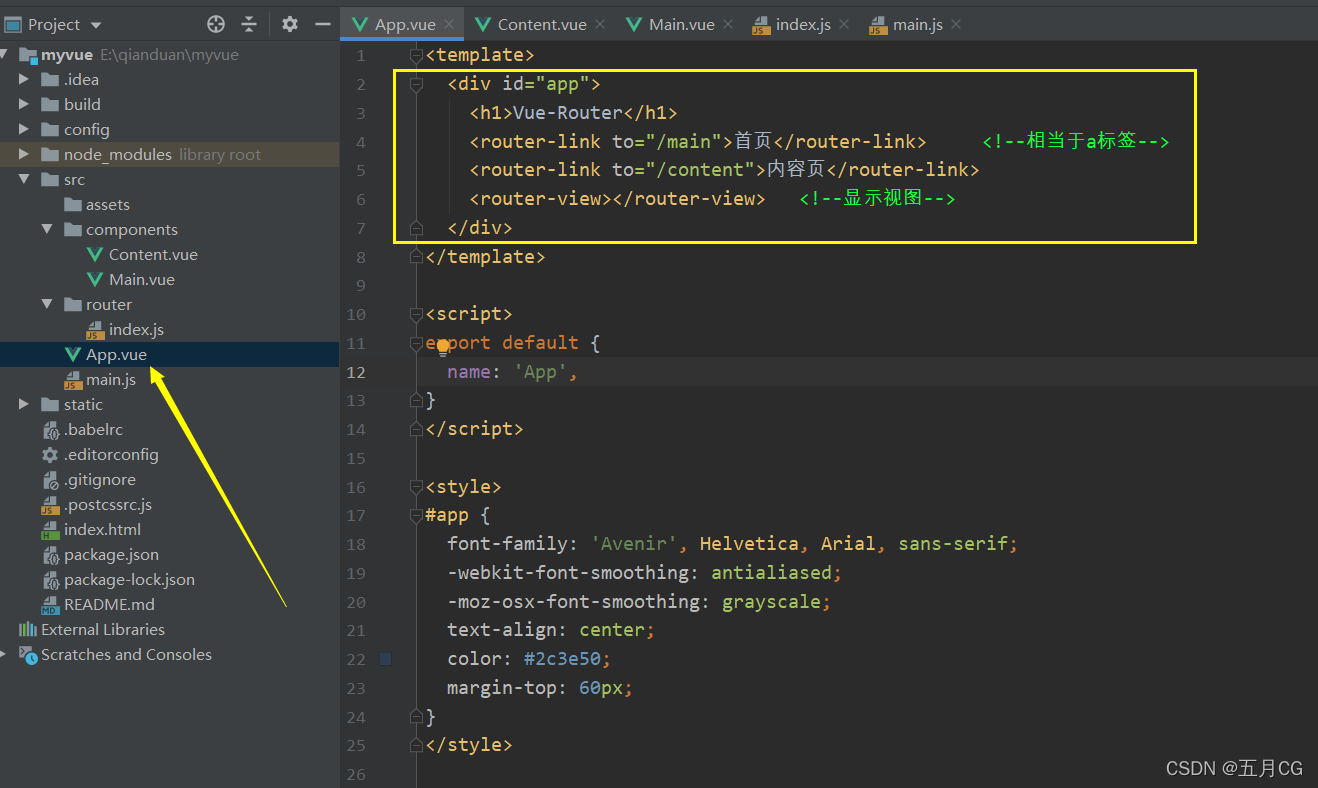Hide the Project tool window
This screenshot has height=788, width=1318.
tap(322, 24)
